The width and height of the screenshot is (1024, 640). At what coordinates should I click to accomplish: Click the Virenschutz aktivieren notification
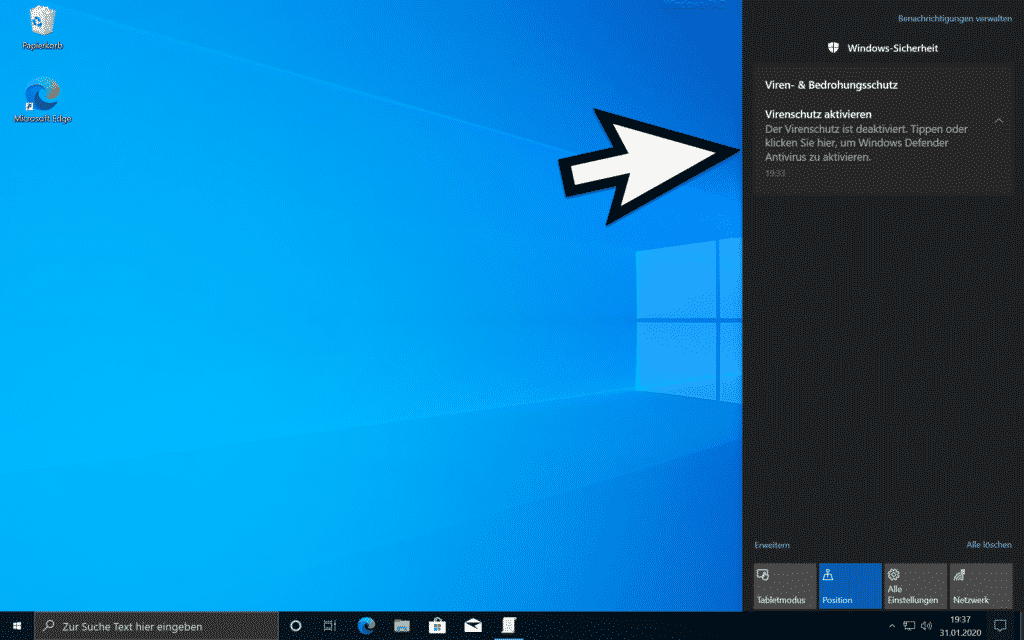tap(882, 143)
